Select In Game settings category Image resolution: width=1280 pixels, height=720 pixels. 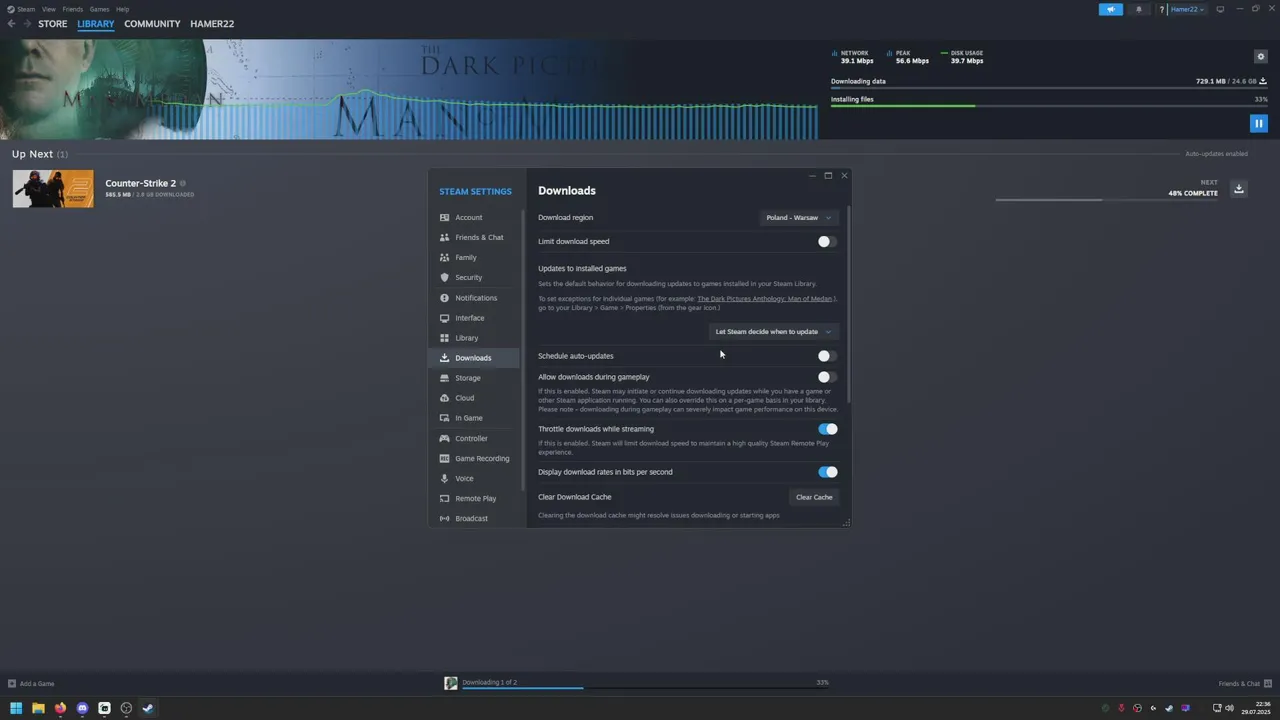point(474,418)
